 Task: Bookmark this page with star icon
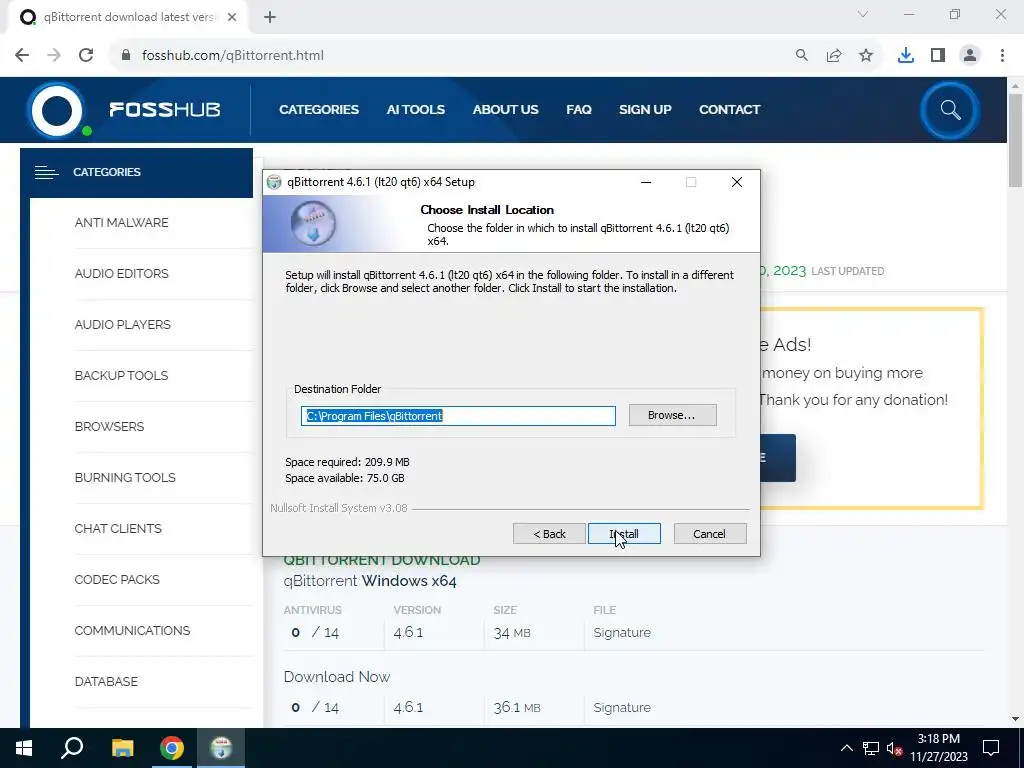click(865, 56)
